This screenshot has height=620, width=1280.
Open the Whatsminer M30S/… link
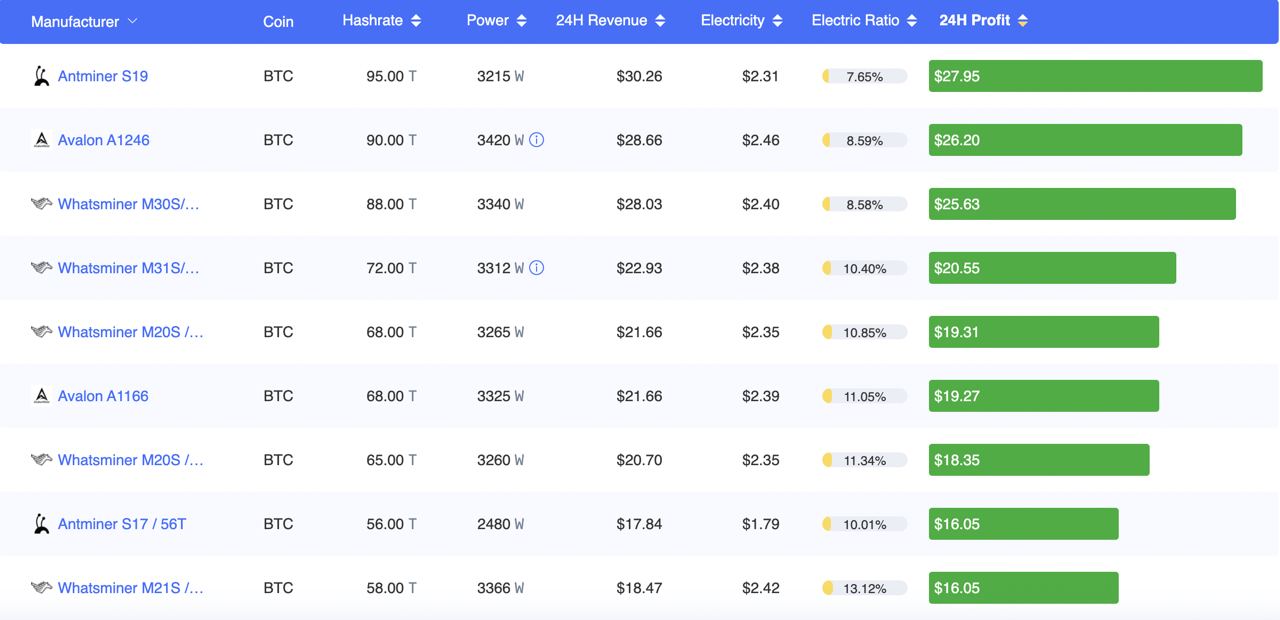pyautogui.click(x=129, y=204)
